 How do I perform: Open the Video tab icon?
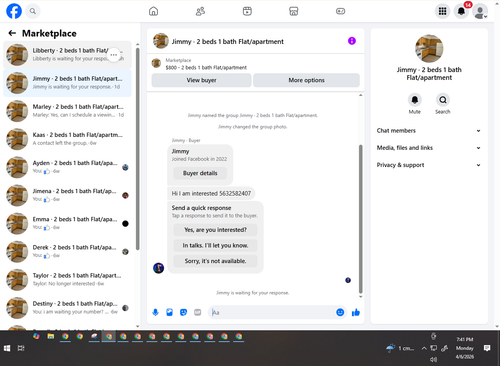(247, 11)
